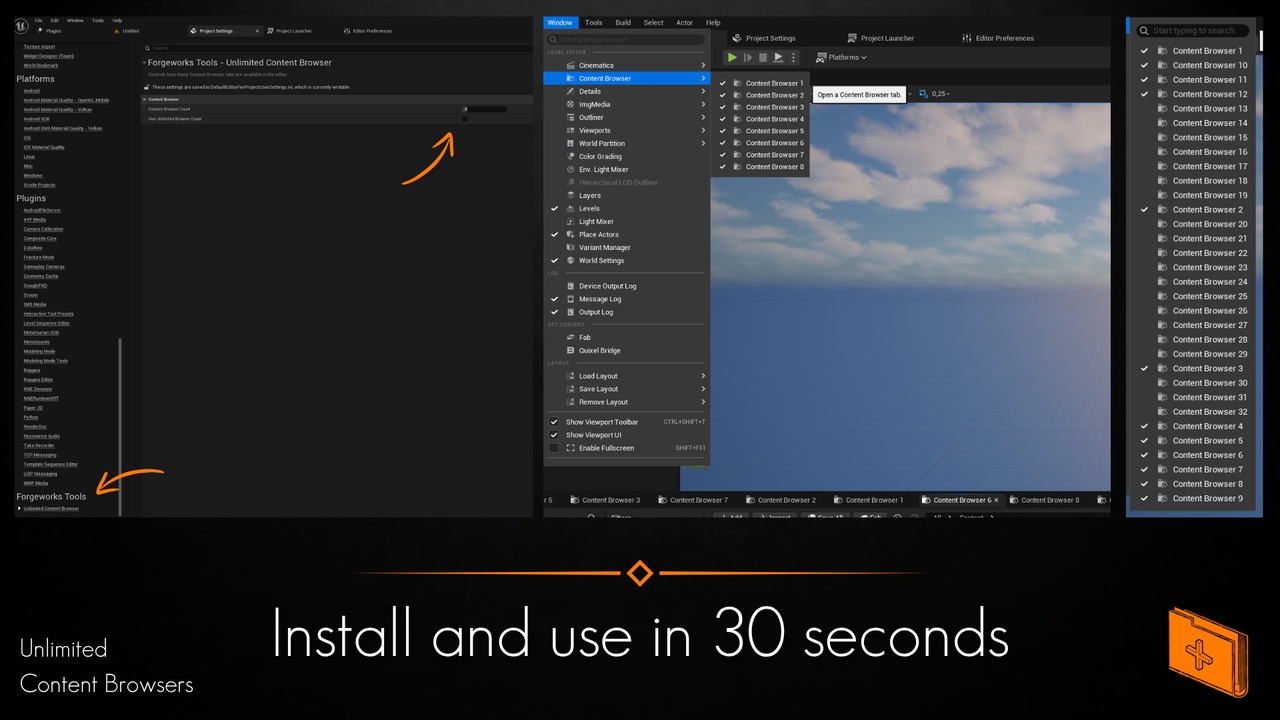Disable the Show Viewport UI checkbox
Viewport: 1280px width, 720px height.
click(x=554, y=435)
